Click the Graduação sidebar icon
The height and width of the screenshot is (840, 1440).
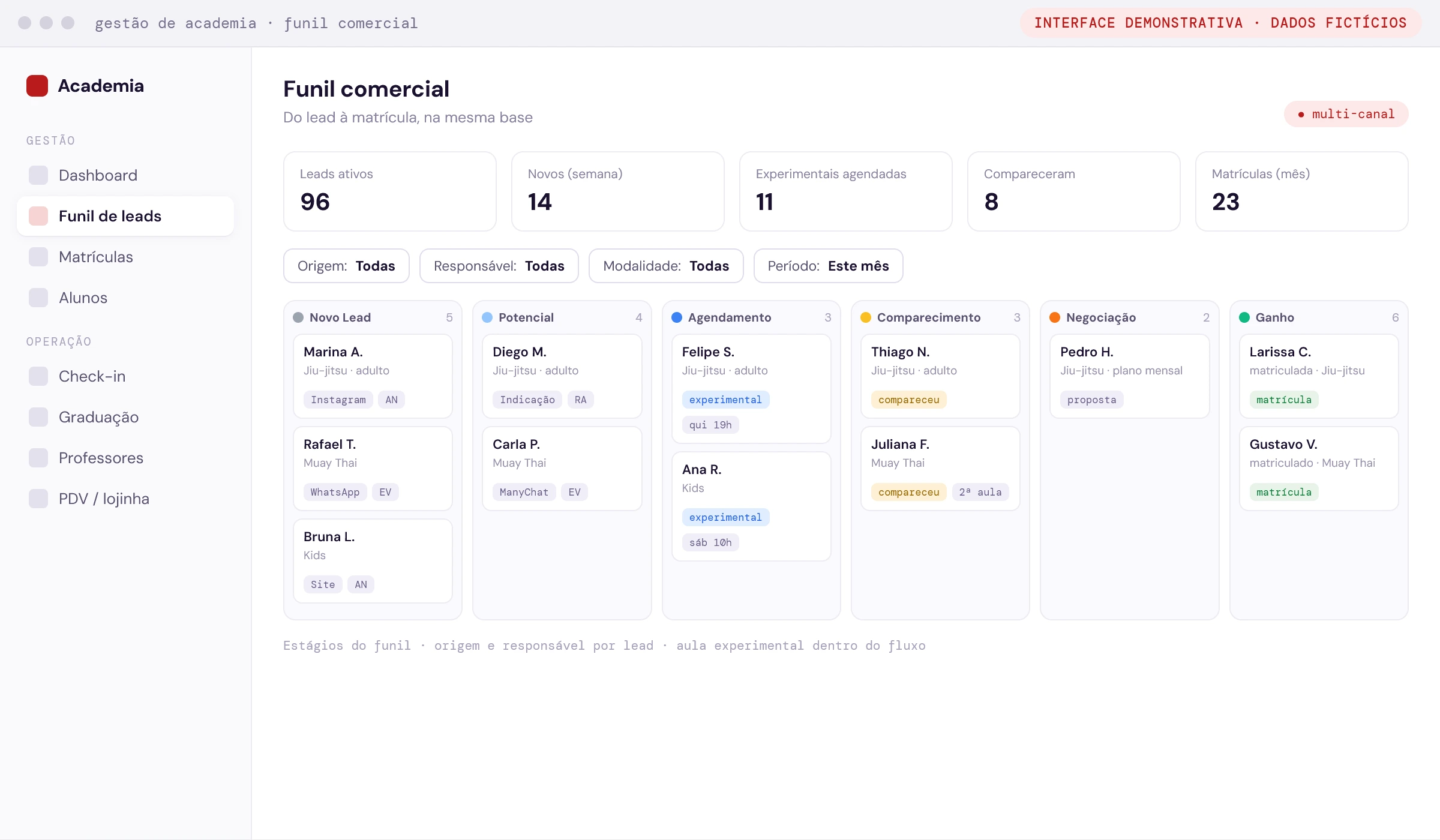(x=38, y=417)
